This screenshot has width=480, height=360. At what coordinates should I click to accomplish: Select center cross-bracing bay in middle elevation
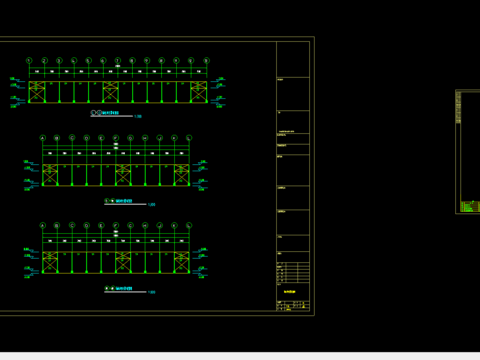[123, 175]
